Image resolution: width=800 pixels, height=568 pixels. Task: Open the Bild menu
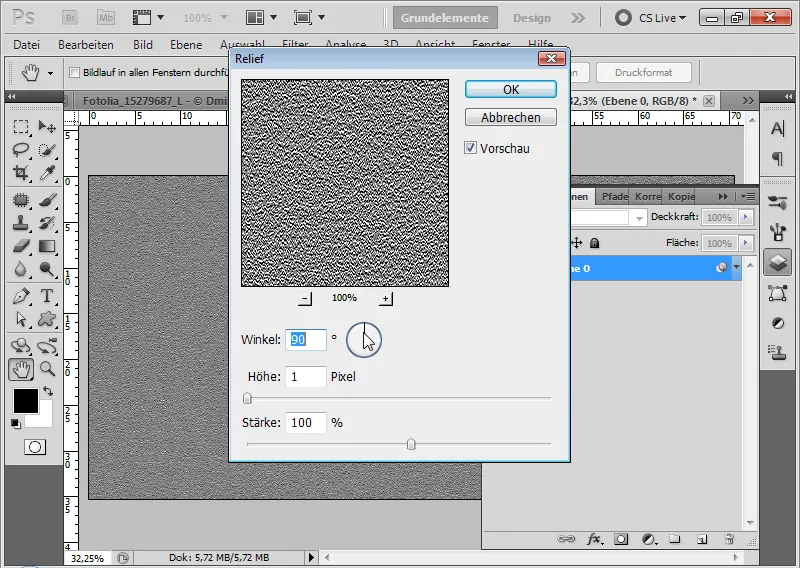[143, 45]
